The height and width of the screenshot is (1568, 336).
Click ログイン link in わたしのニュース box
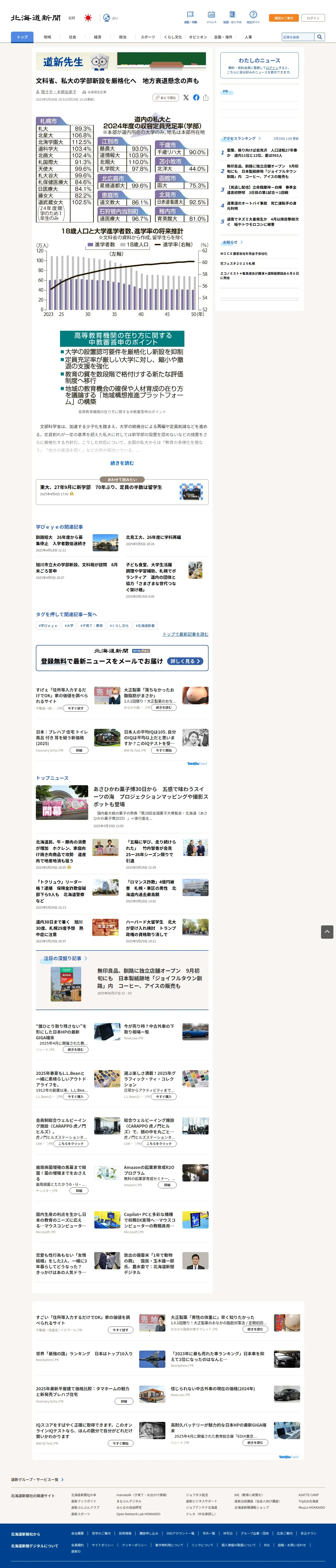pos(272,68)
